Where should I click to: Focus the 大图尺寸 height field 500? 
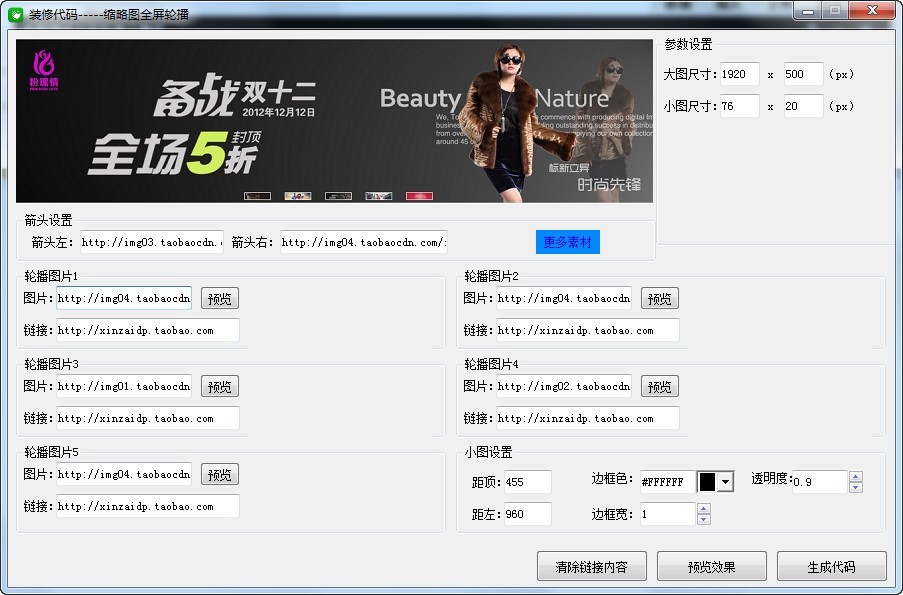803,74
